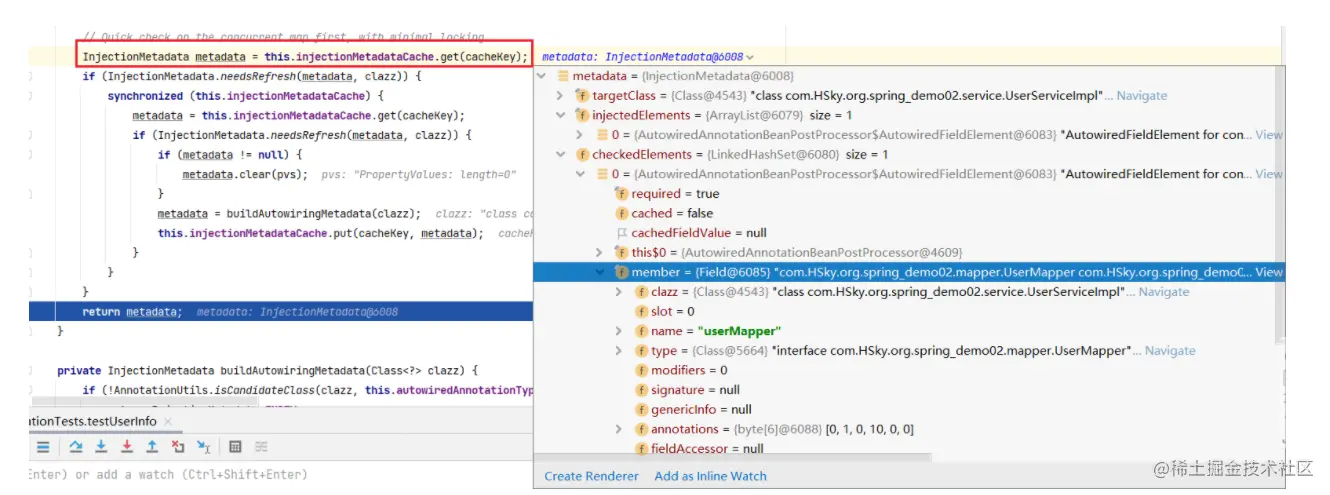Click View link on injectedElements element 0
The width and height of the screenshot is (1330, 495).
(x=1268, y=135)
